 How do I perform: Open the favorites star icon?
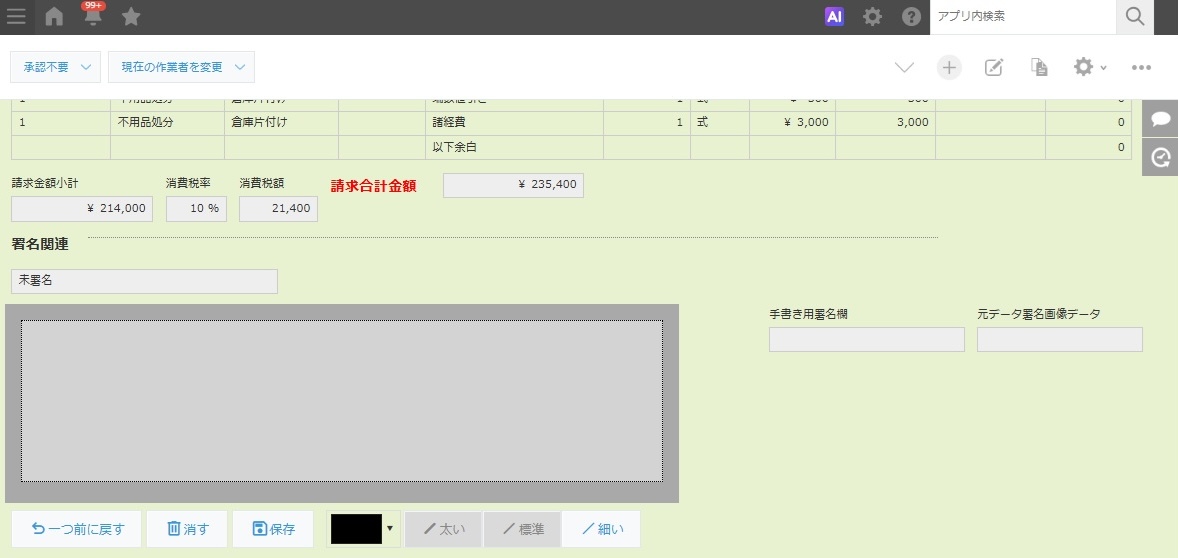click(x=131, y=17)
